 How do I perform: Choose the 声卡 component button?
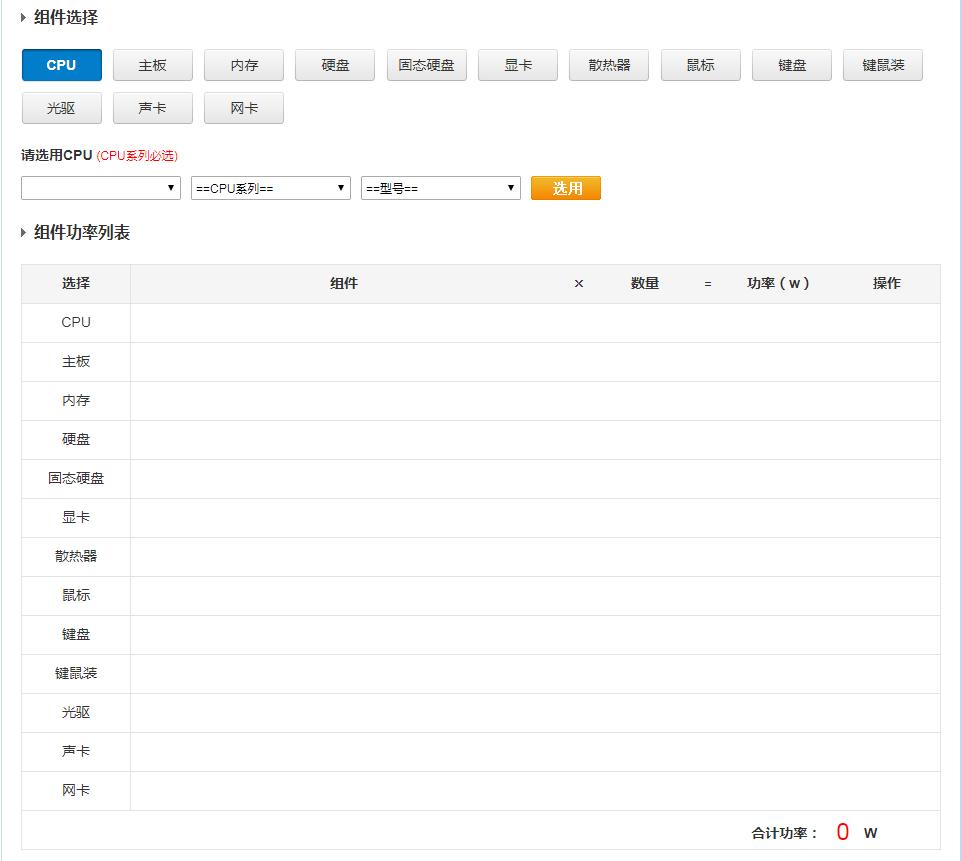(152, 108)
